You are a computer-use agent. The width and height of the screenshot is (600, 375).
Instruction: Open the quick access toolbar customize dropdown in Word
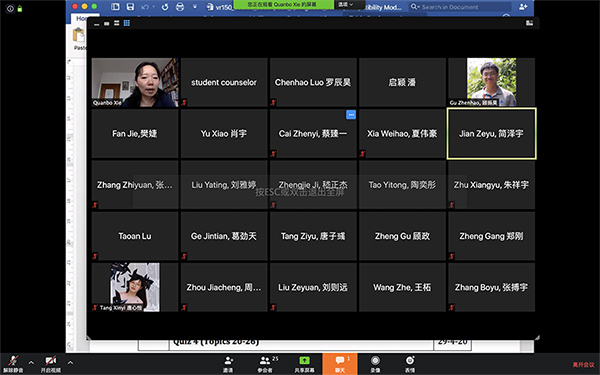pyautogui.click(x=195, y=7)
